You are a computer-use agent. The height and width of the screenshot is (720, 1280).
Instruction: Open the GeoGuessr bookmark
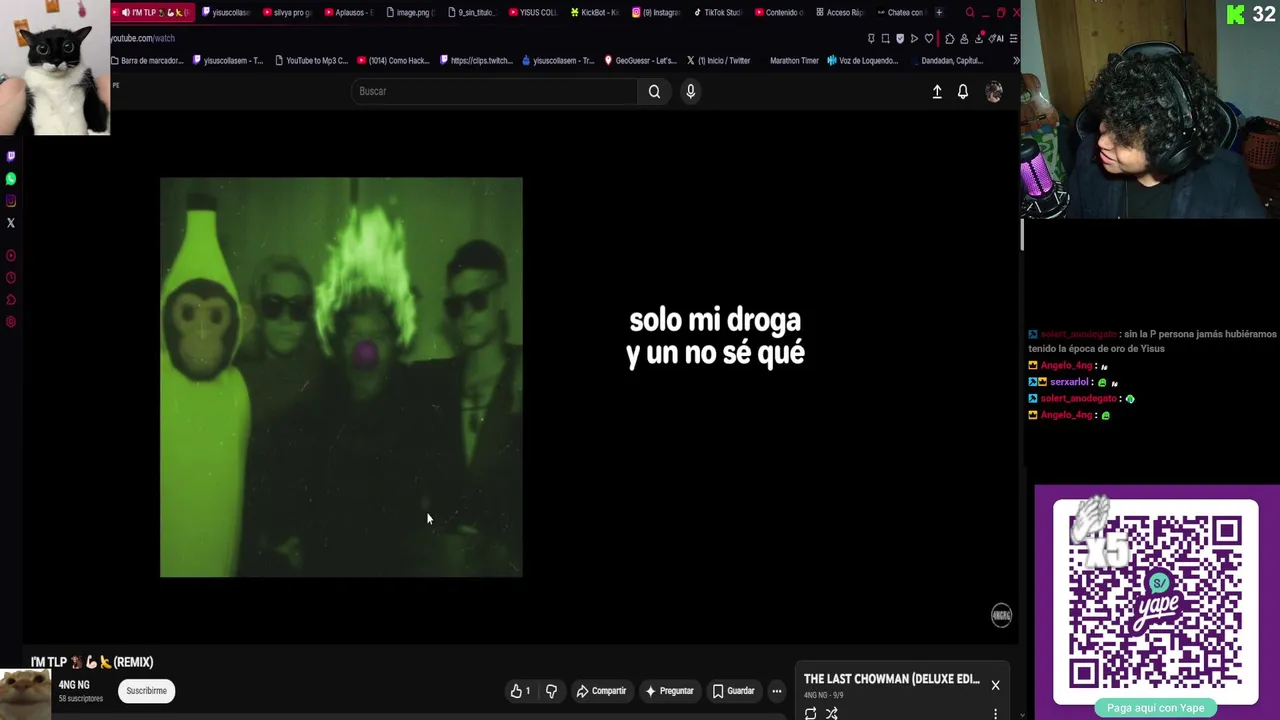pos(640,61)
